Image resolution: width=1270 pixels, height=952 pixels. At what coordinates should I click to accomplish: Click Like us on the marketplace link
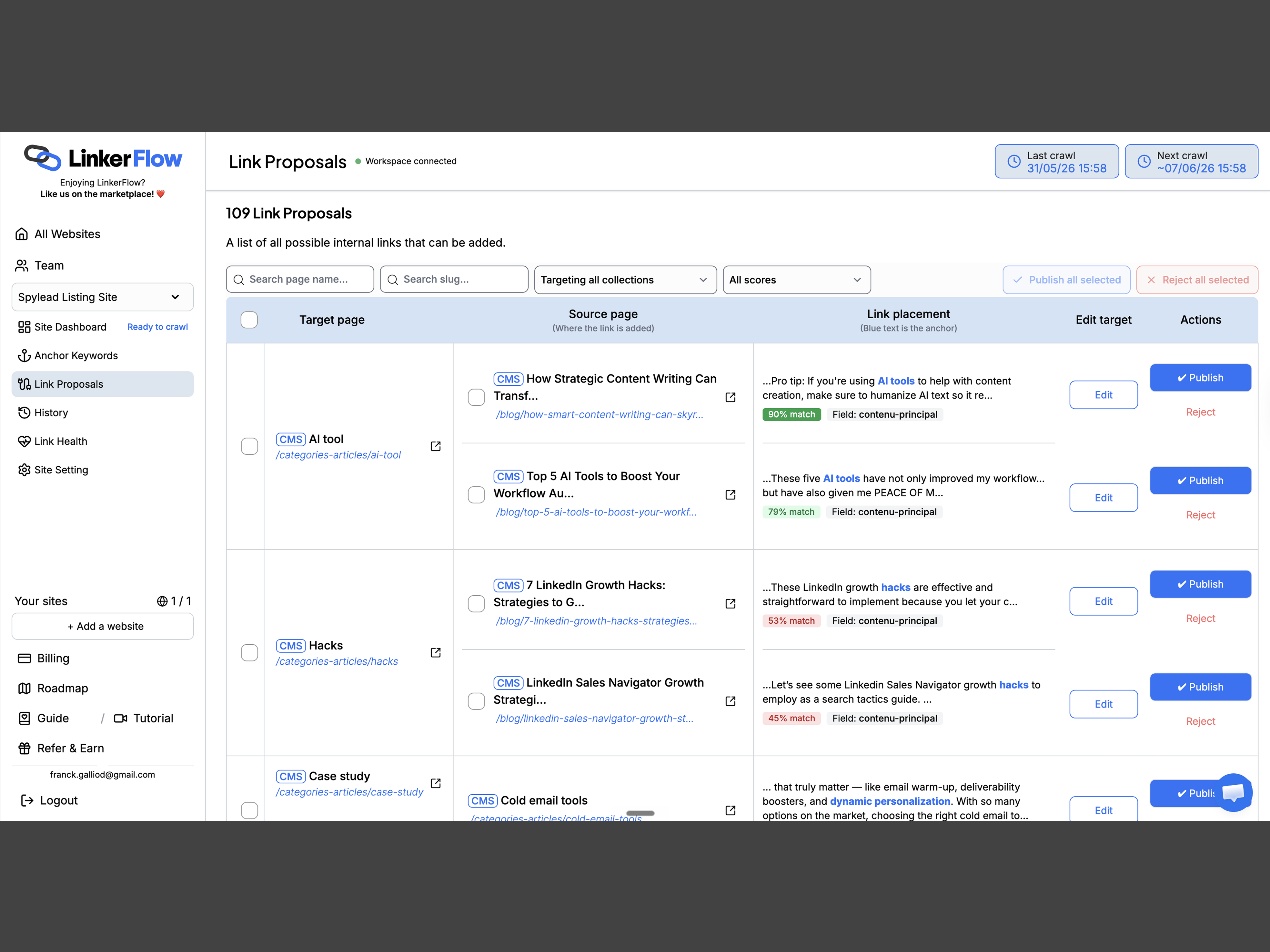pos(103,194)
